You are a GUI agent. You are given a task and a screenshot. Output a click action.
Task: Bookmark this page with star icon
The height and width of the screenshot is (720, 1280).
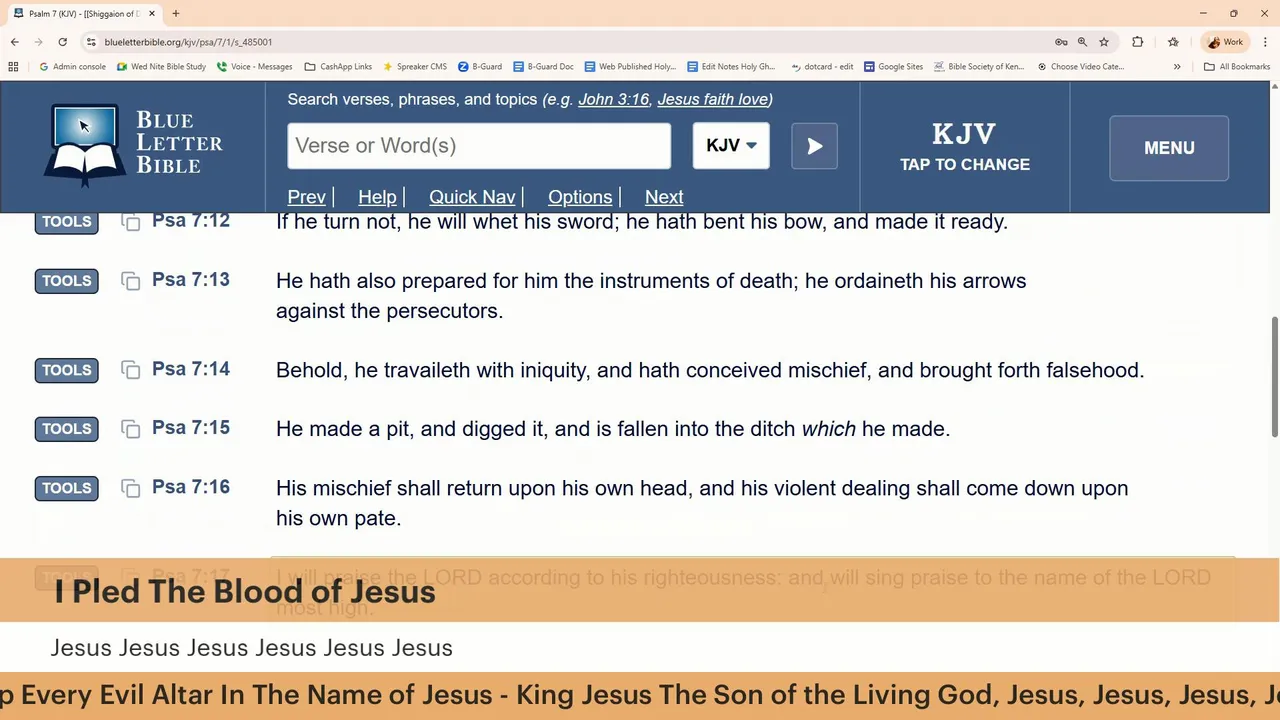pos(1104,42)
